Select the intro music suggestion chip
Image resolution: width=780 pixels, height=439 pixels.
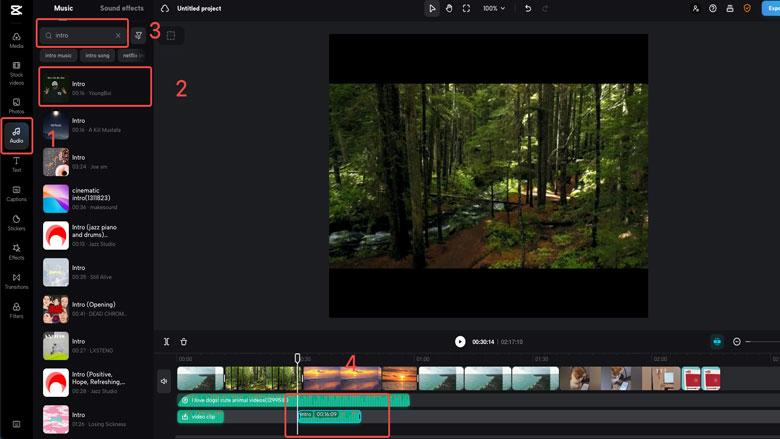point(58,56)
